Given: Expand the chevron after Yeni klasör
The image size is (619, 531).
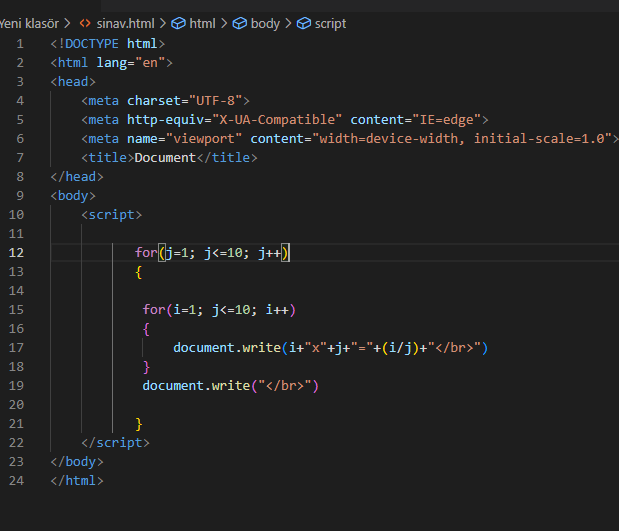Looking at the screenshot, I should pyautogui.click(x=68, y=24).
